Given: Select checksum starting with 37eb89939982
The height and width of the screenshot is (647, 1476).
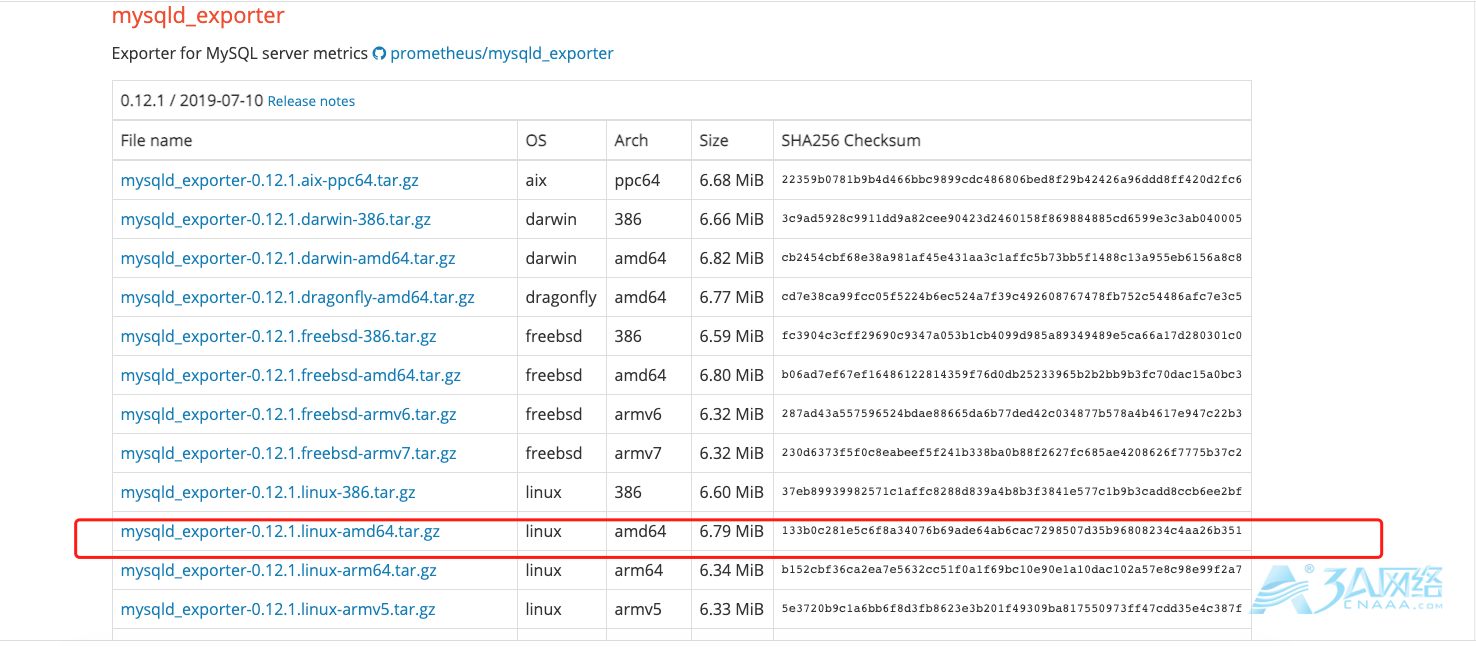Looking at the screenshot, I should 1011,492.
